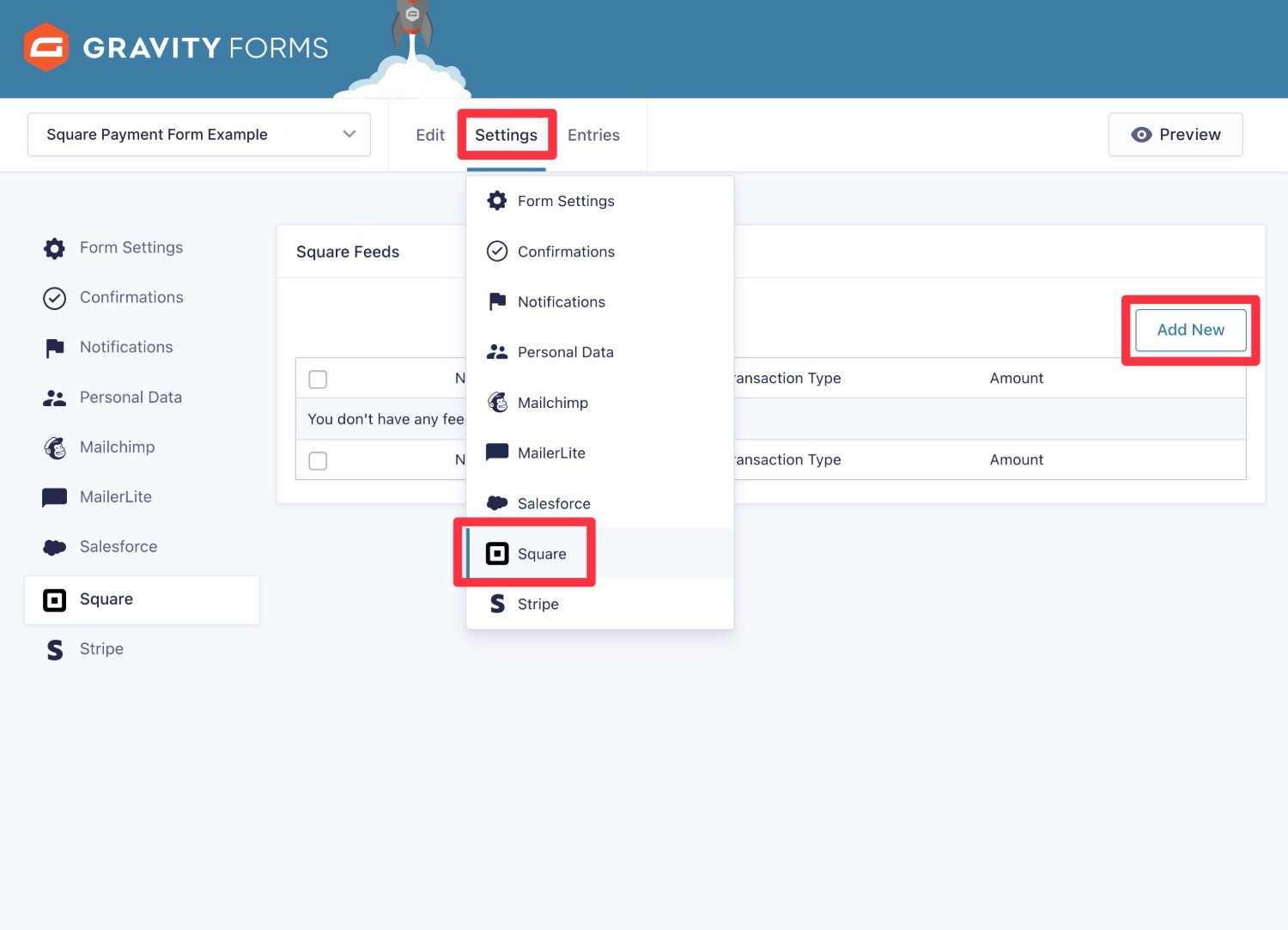The height and width of the screenshot is (930, 1288).
Task: Click the people icon beside sidebar Personal Data
Action: tap(54, 398)
